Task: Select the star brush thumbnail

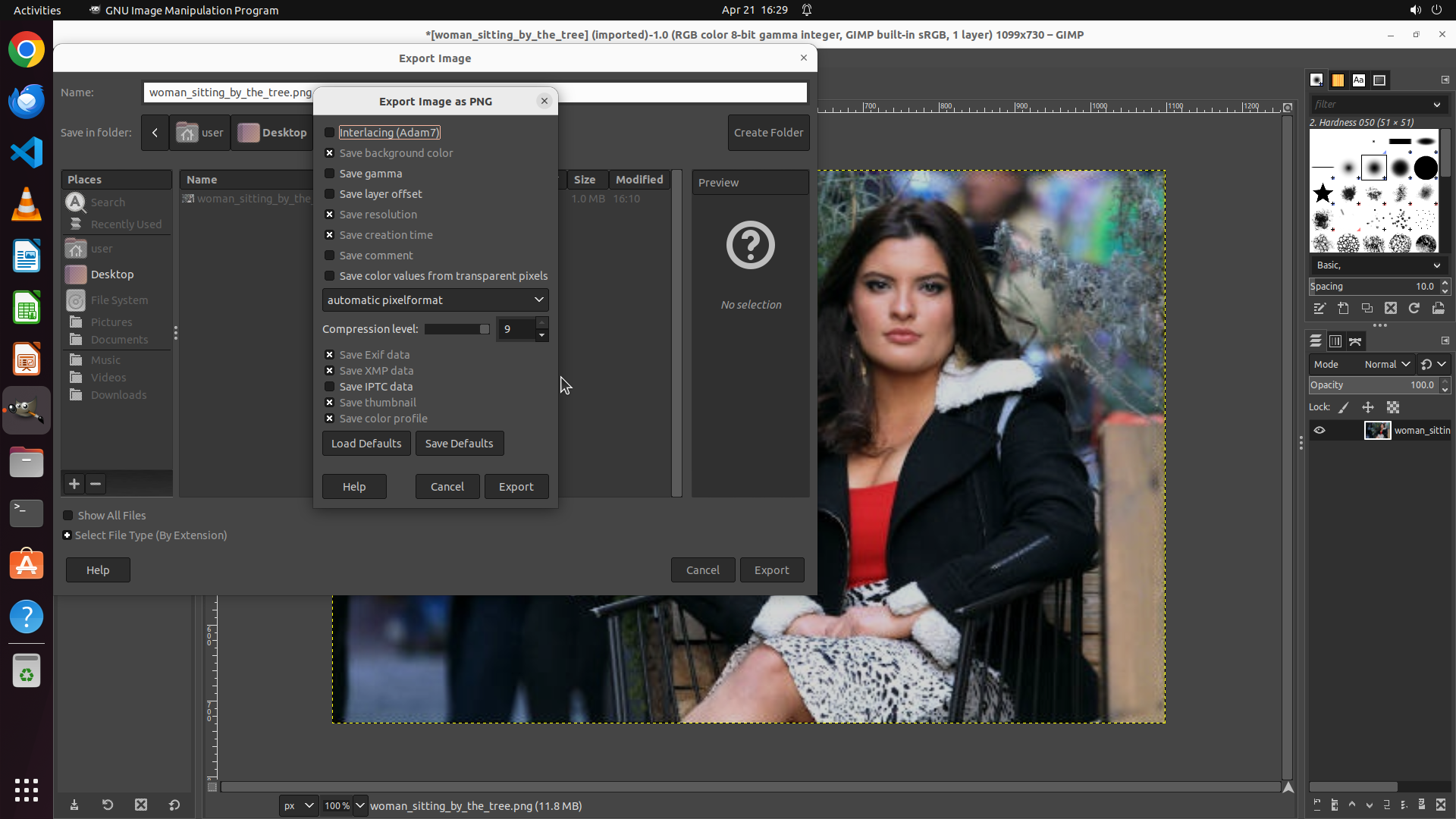Action: tap(1323, 193)
